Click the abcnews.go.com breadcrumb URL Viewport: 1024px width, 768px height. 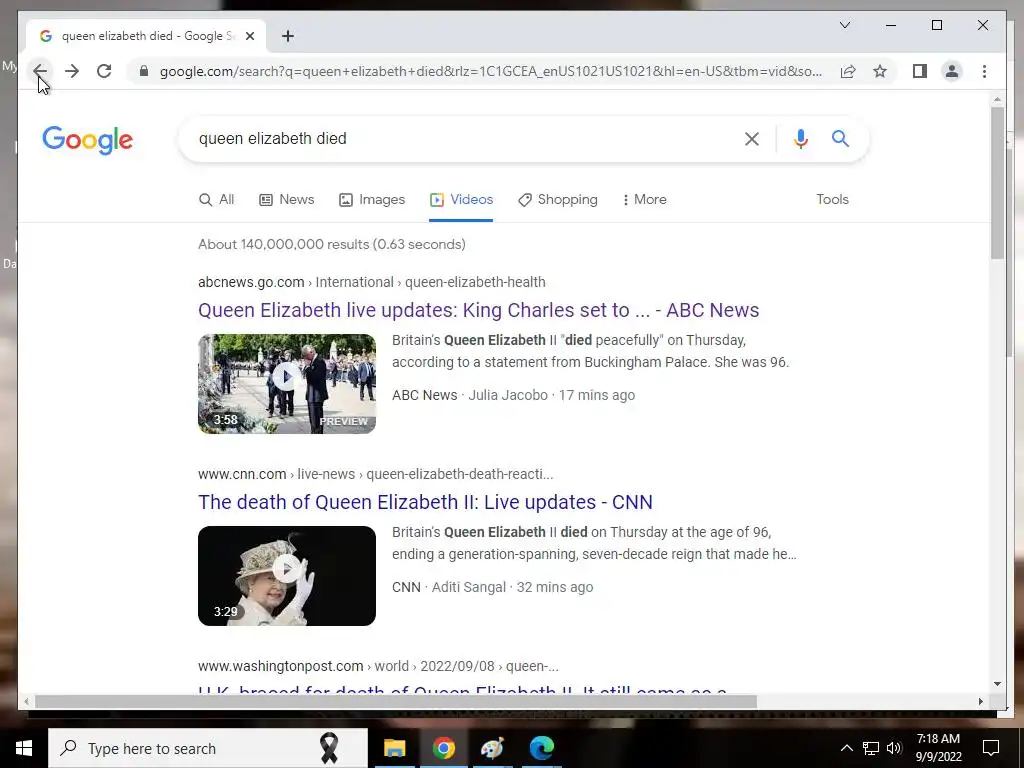click(372, 282)
